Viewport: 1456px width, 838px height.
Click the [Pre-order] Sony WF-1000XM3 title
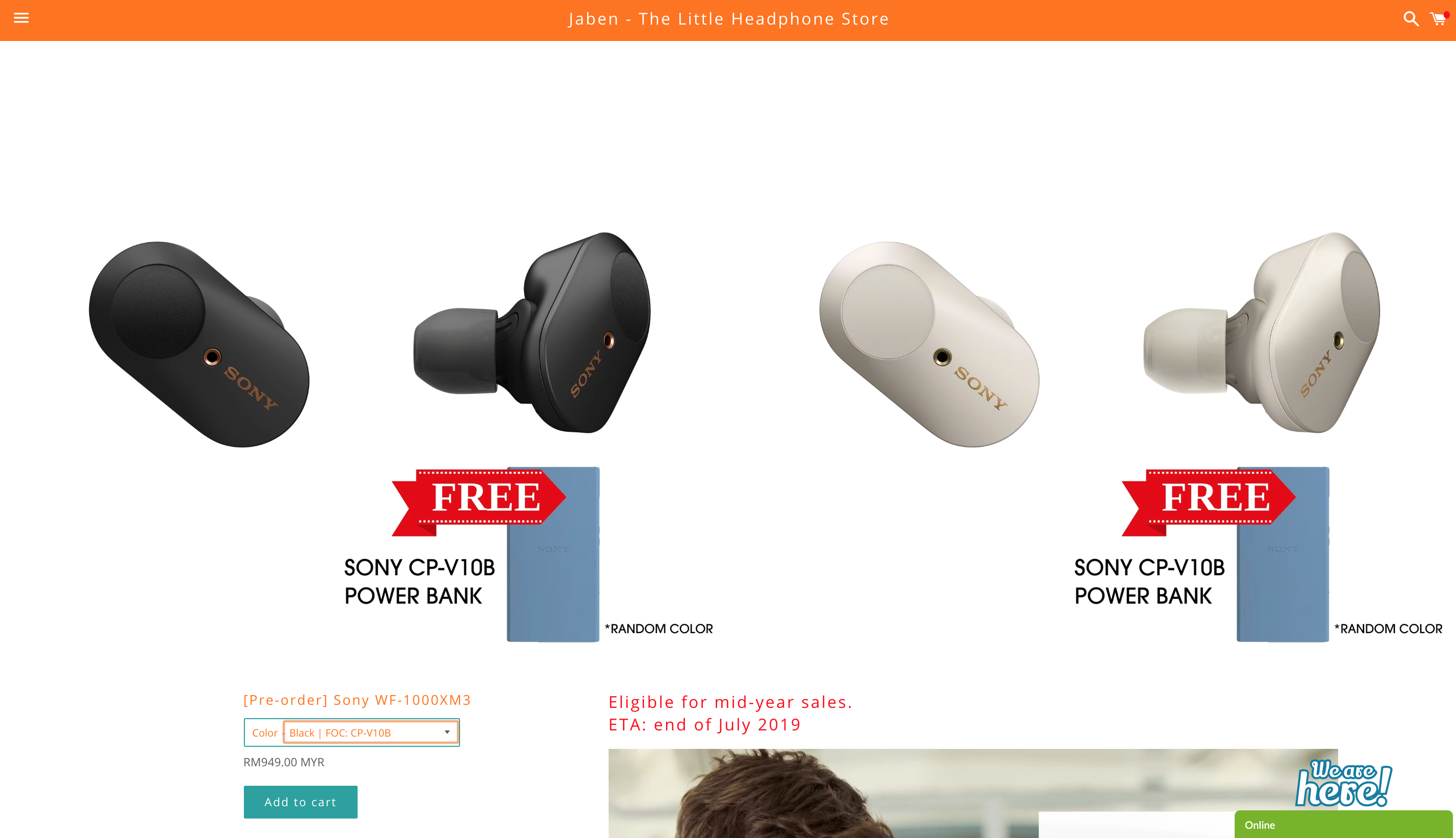(357, 700)
